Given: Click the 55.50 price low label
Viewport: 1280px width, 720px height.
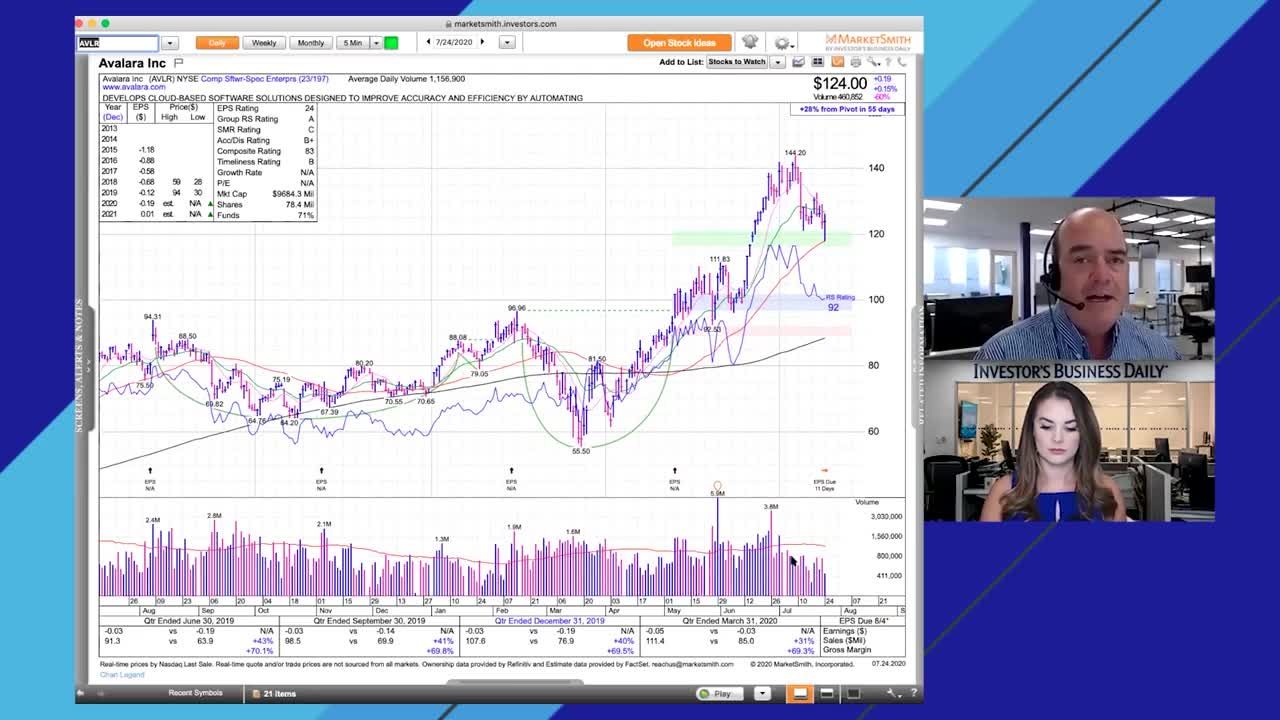Looking at the screenshot, I should pos(580,451).
